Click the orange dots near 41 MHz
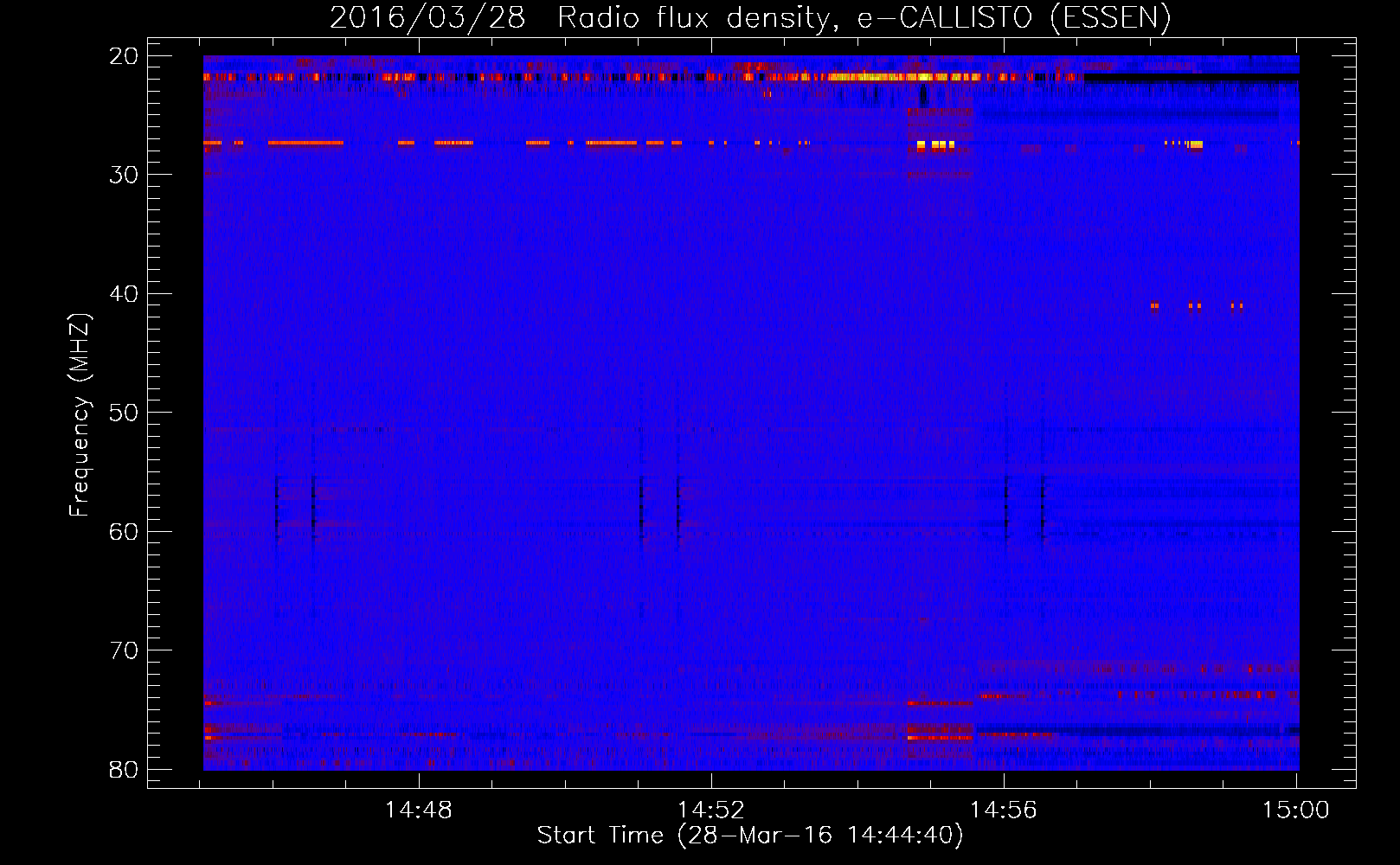 point(1197,305)
